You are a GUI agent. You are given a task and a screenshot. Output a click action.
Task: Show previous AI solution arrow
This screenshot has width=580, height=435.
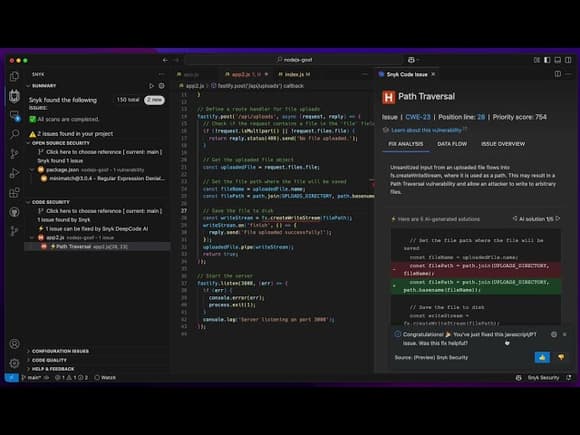point(515,219)
